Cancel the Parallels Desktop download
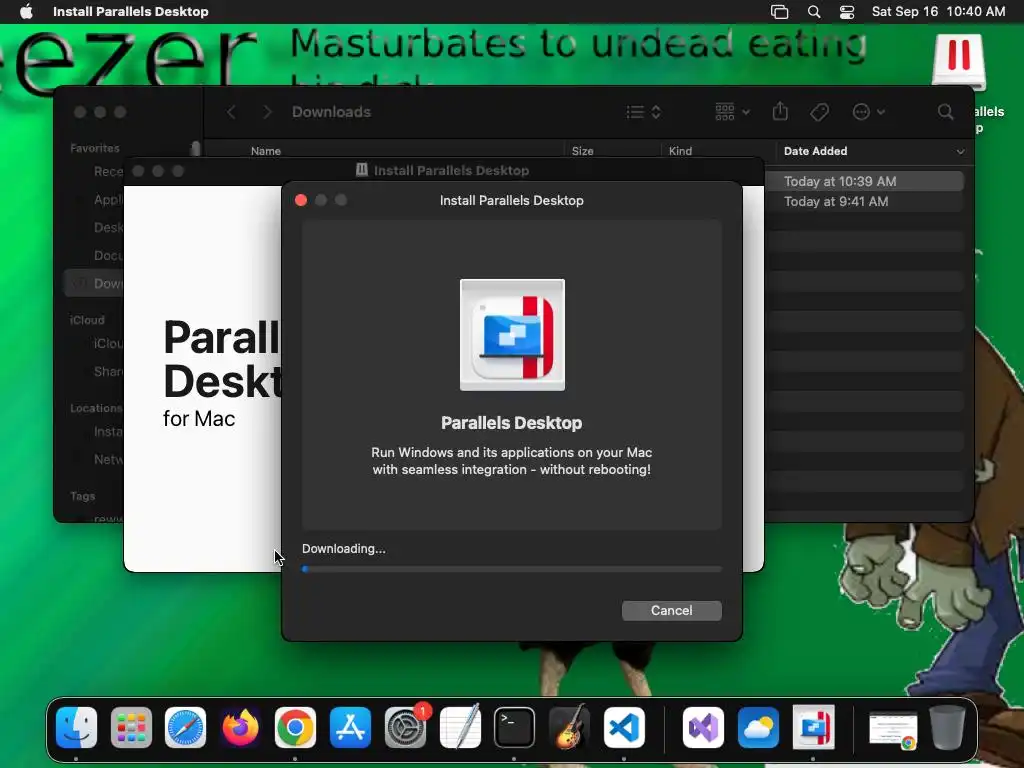The width and height of the screenshot is (1024, 768). tap(671, 611)
